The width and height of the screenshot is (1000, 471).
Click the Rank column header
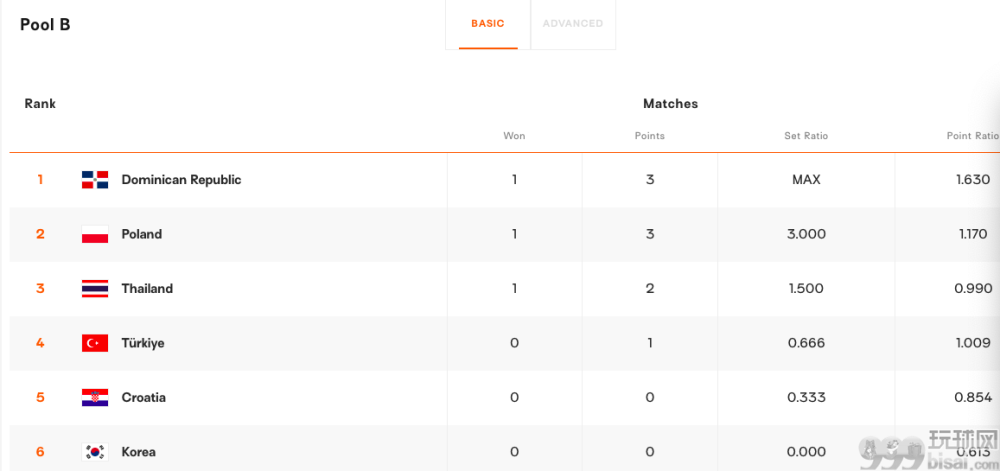click(40, 103)
